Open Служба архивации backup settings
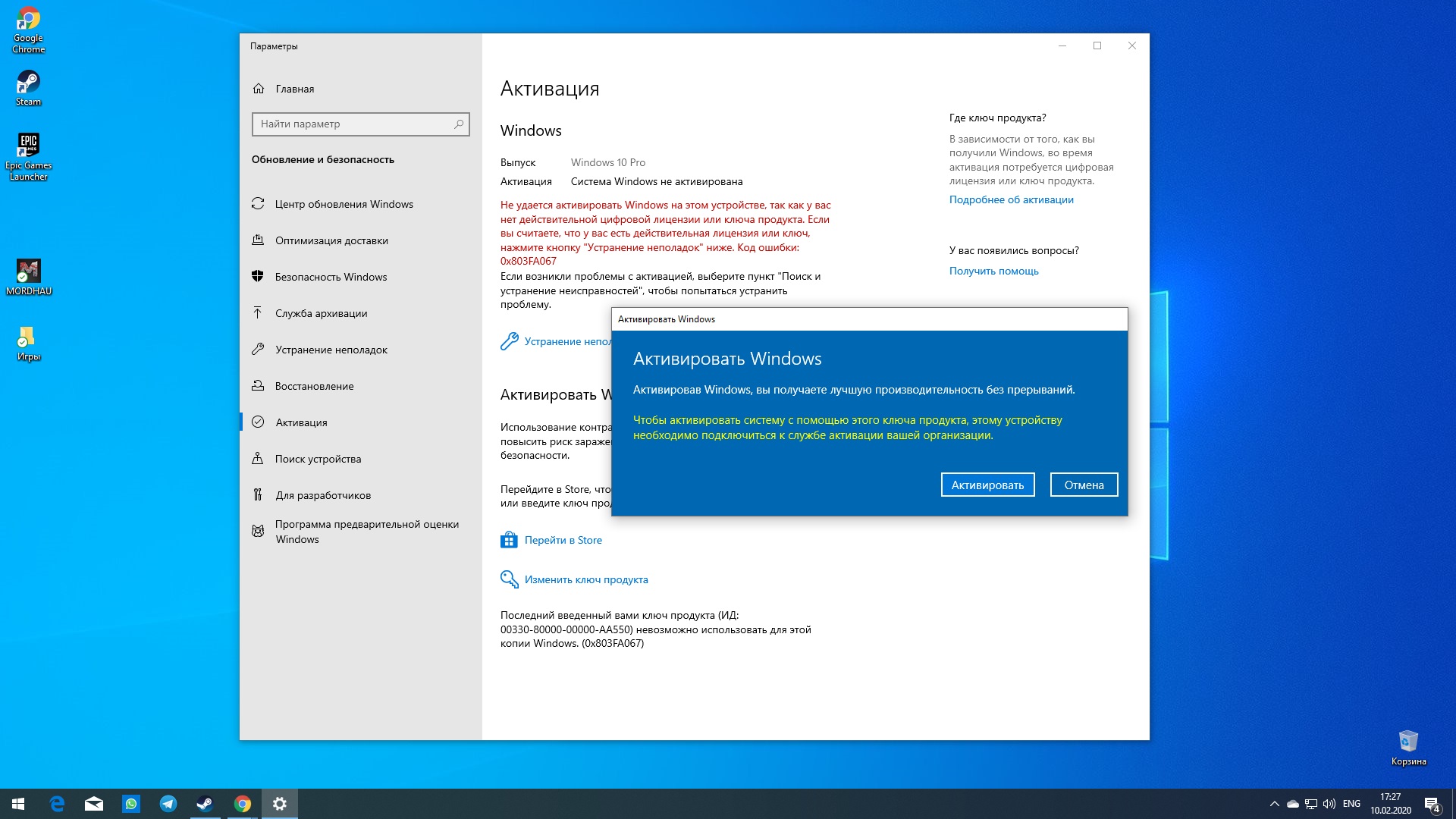Image resolution: width=1456 pixels, height=819 pixels. pyautogui.click(x=321, y=313)
